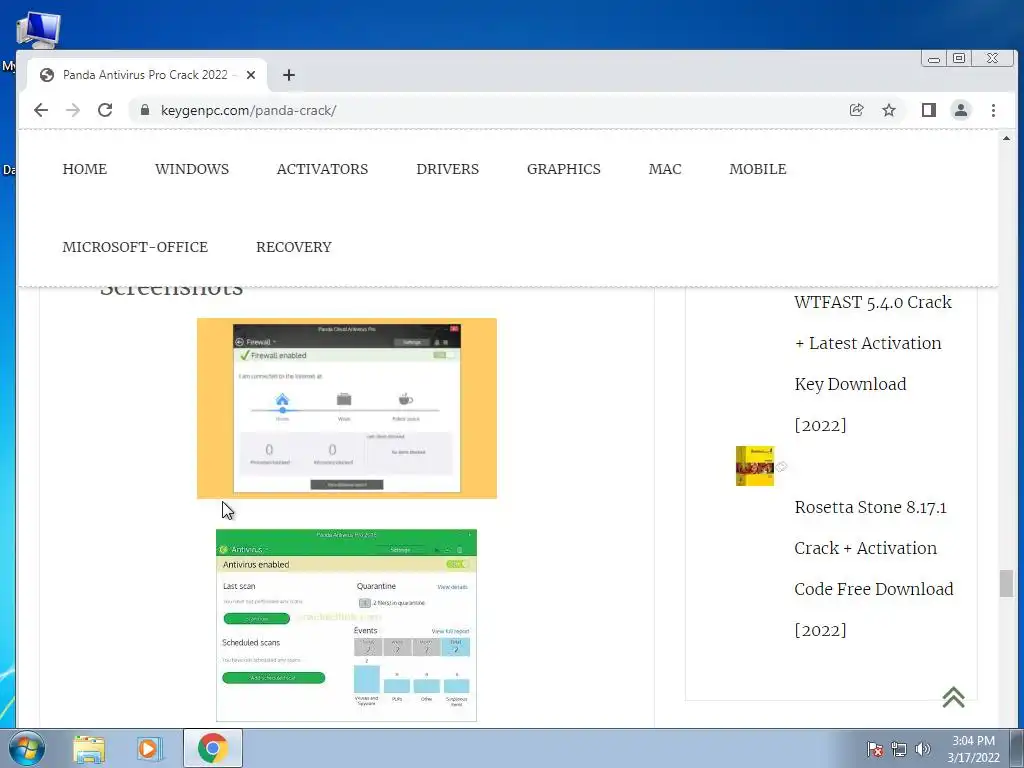The height and width of the screenshot is (768, 1024).
Task: Open WINDOWS menu item
Action: 192,169
